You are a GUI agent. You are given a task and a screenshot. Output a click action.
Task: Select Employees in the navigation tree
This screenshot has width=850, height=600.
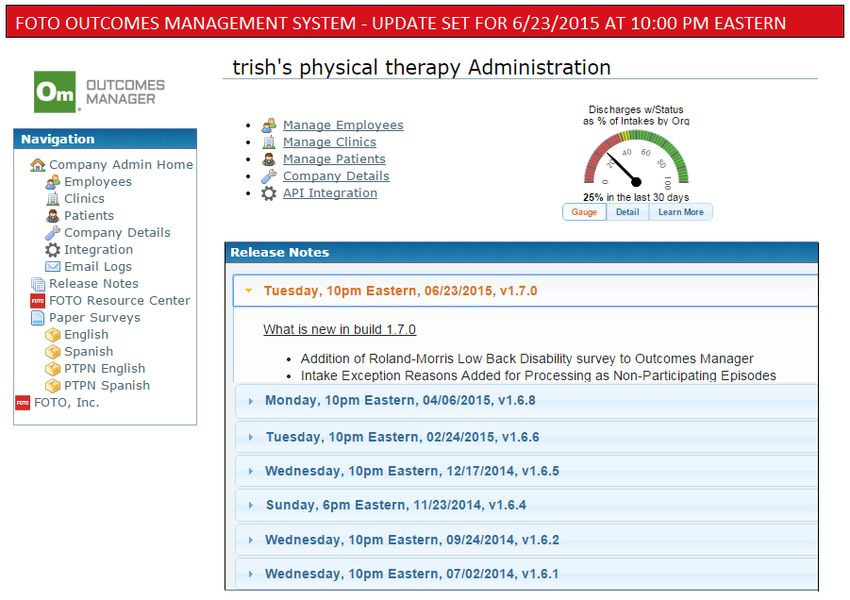tap(98, 182)
